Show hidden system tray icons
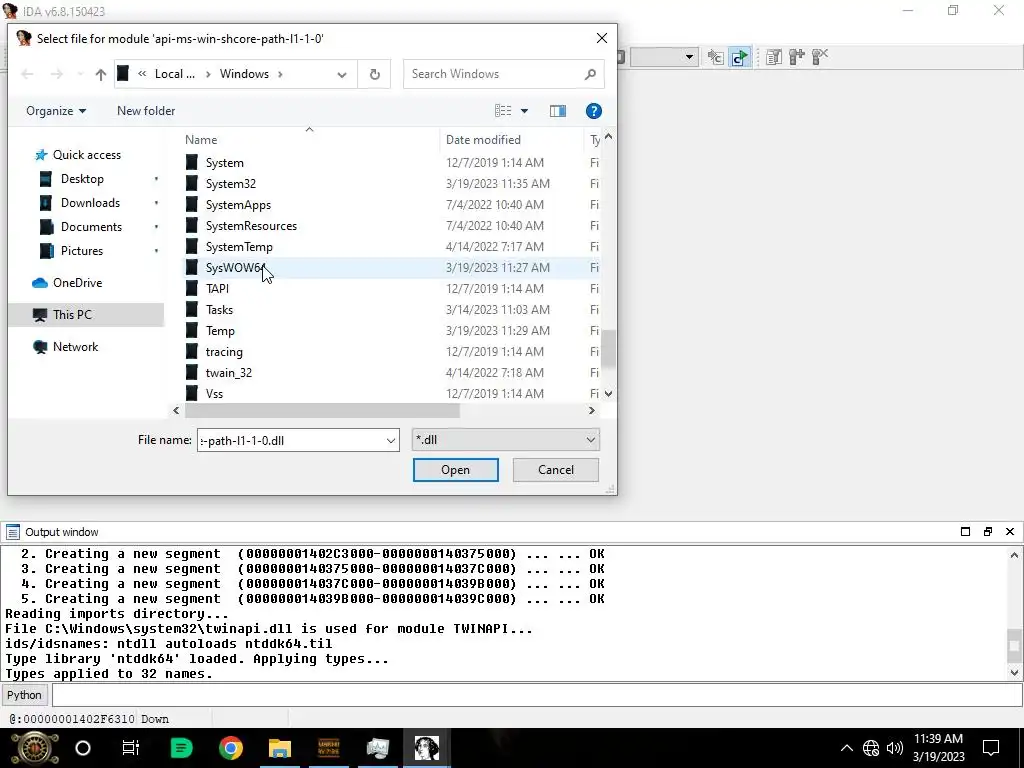 point(846,748)
